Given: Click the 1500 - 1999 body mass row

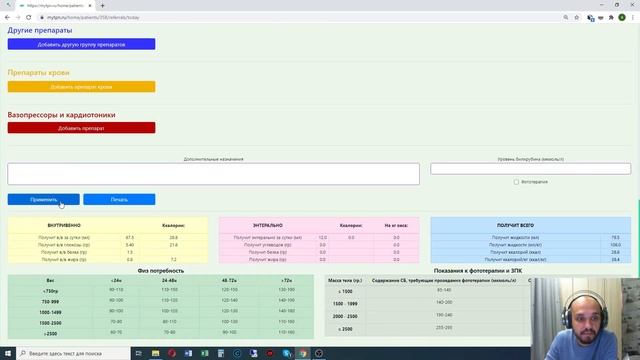Looking at the screenshot, I should [x=345, y=304].
